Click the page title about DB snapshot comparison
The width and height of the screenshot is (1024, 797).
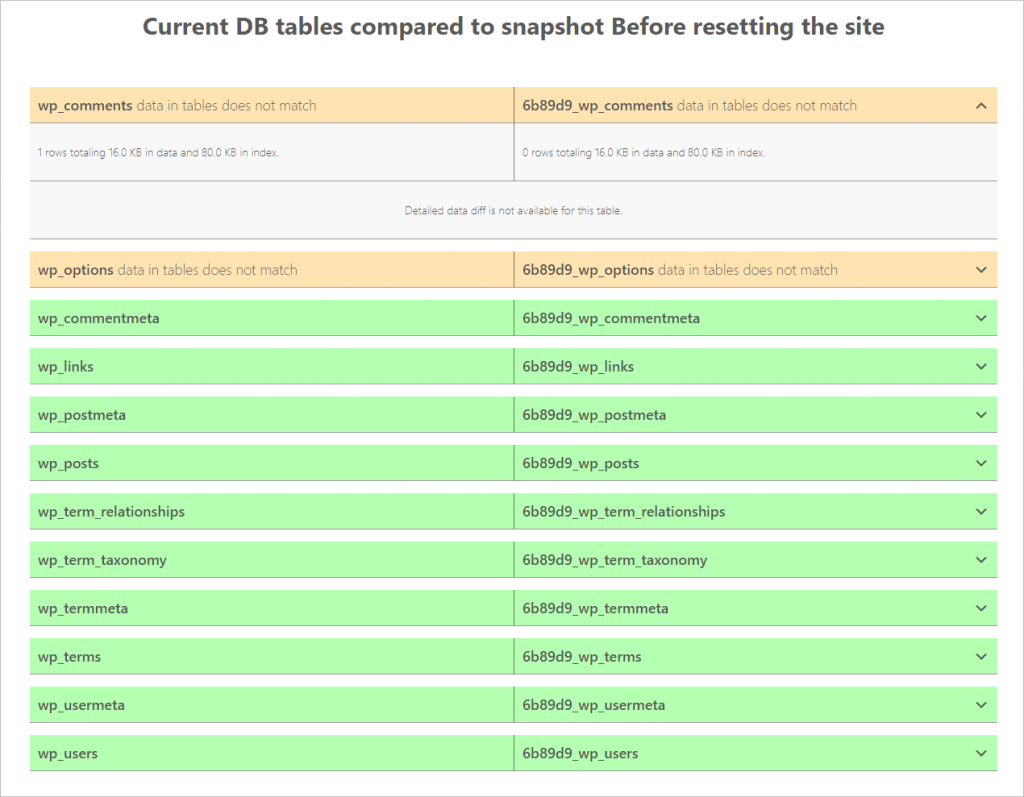512,27
